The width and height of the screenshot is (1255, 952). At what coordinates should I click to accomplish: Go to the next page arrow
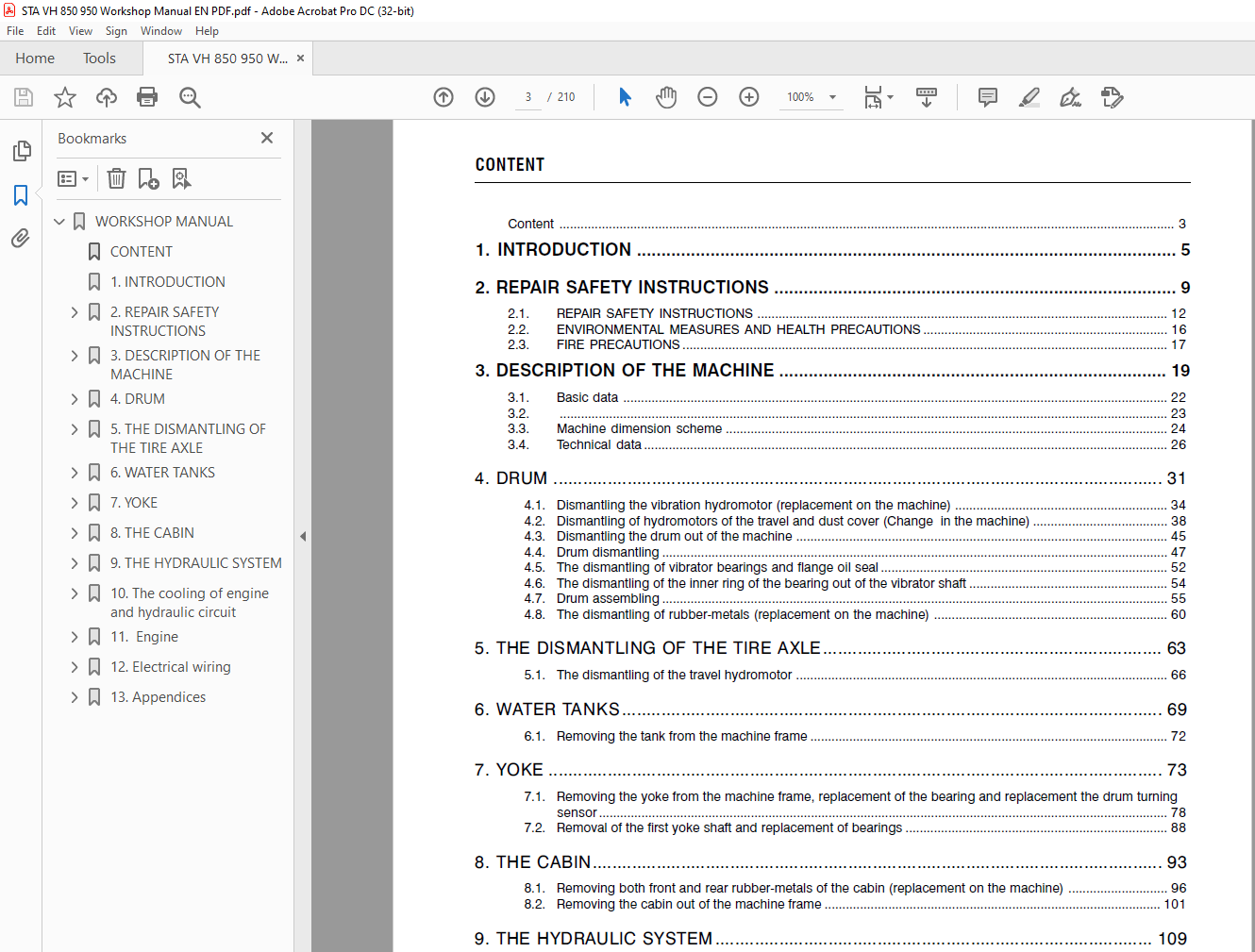pos(485,97)
